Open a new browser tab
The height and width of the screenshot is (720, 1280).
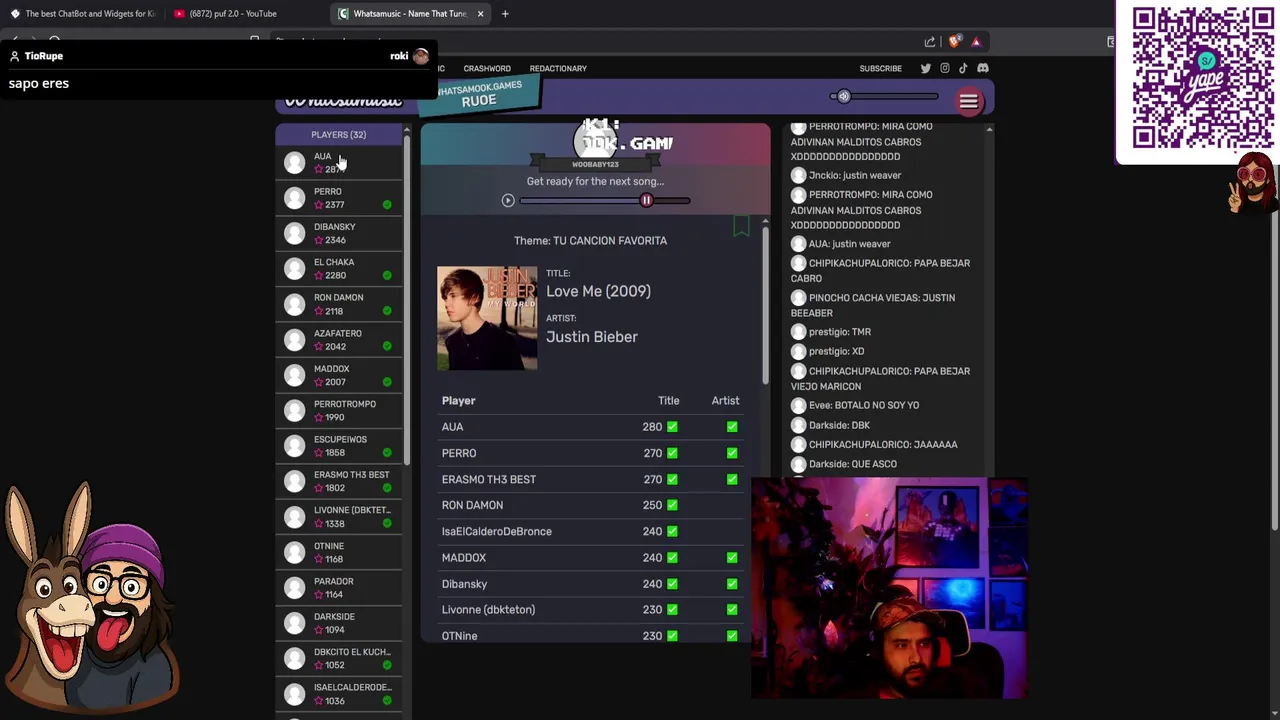505,14
